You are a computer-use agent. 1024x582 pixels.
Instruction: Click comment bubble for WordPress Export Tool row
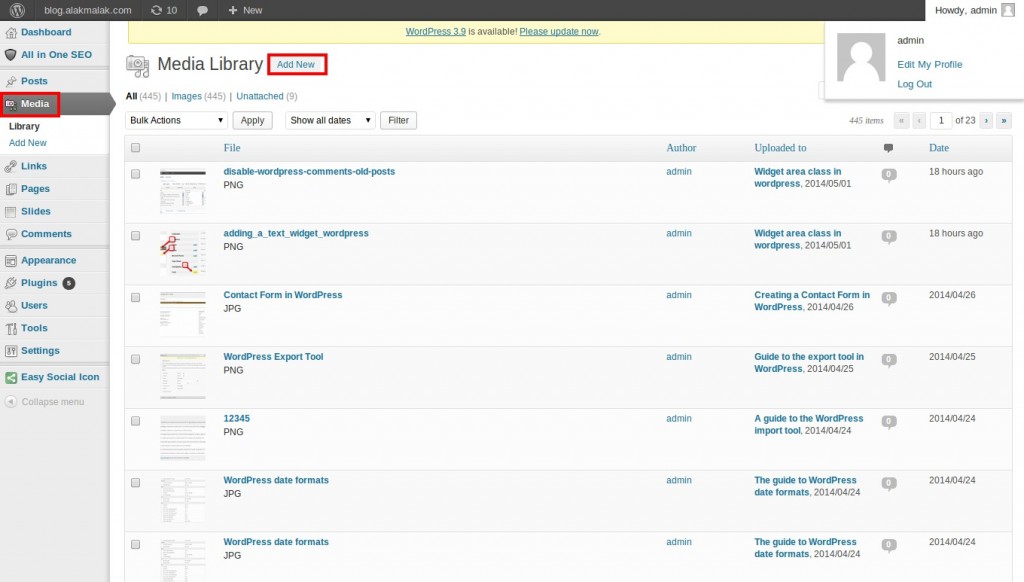tap(889, 360)
